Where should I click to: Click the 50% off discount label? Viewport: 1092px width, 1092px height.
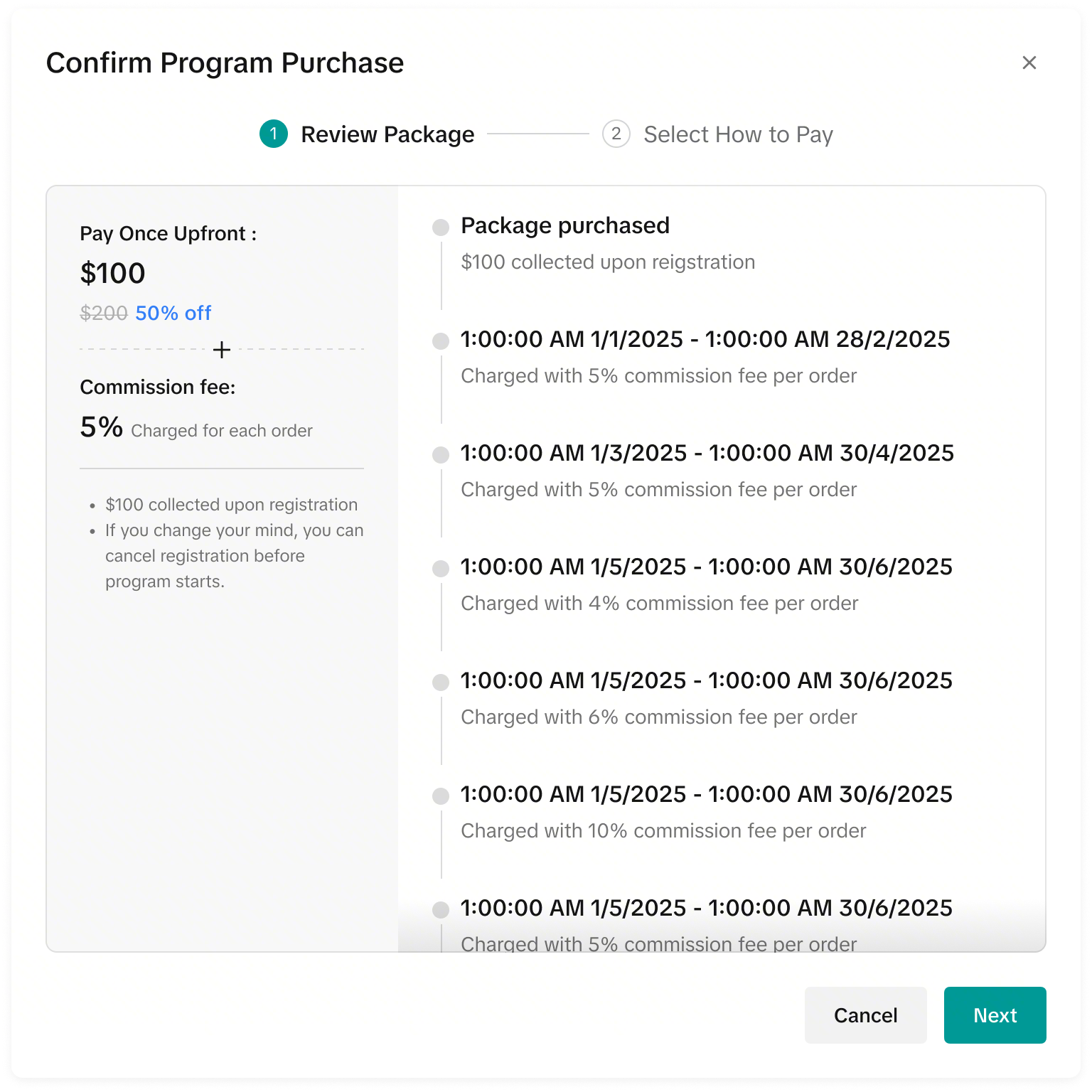(173, 313)
